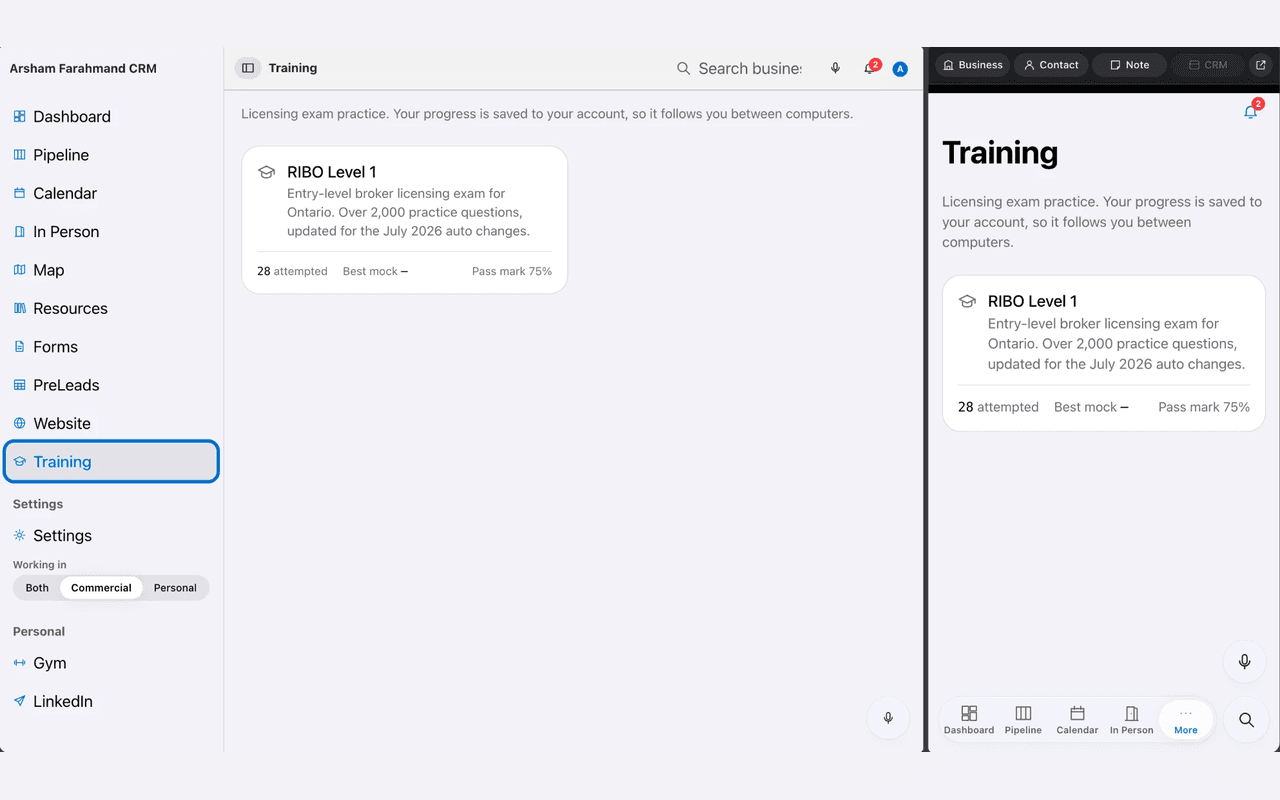This screenshot has height=800, width=1280.
Task: Open LinkedIn in the Personal sidebar section
Action: [x=111, y=701]
